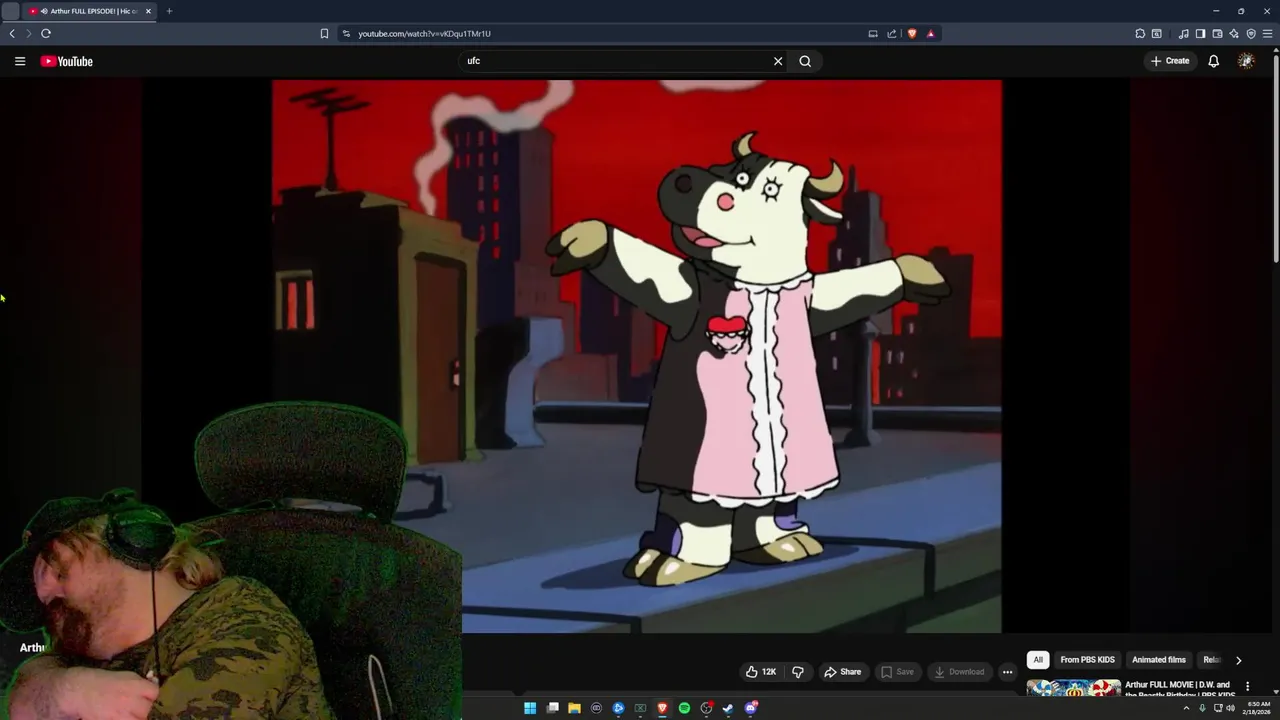Open the YouTube hamburger guide menu
Image resolution: width=1280 pixels, height=720 pixels.
pyautogui.click(x=20, y=61)
